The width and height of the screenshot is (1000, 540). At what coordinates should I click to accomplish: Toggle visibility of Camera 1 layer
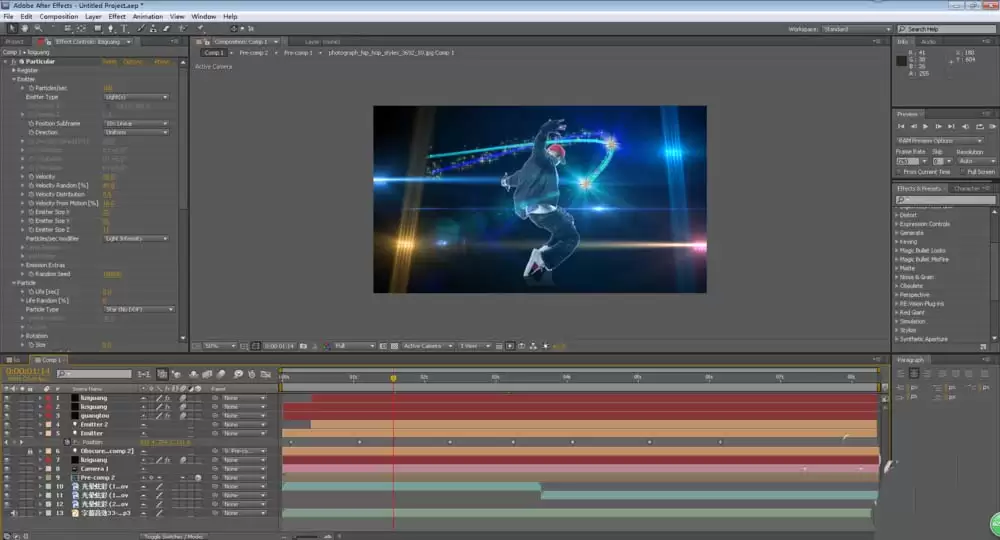[x=7, y=469]
